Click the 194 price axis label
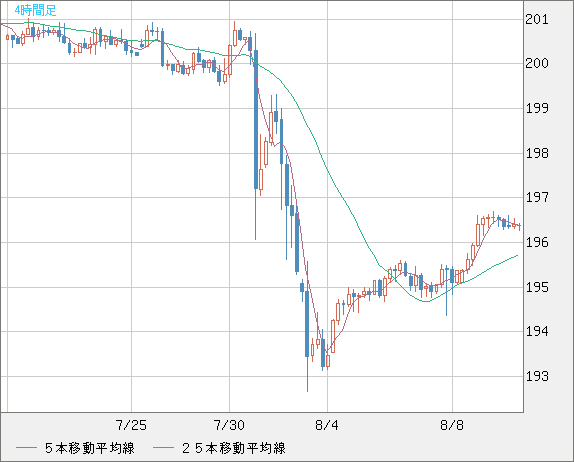Image resolution: width=574 pixels, height=462 pixels. pos(537,331)
